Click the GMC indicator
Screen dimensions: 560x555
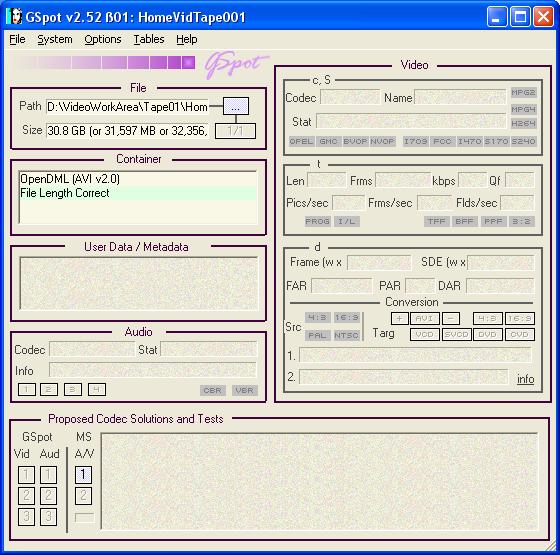click(x=328, y=141)
